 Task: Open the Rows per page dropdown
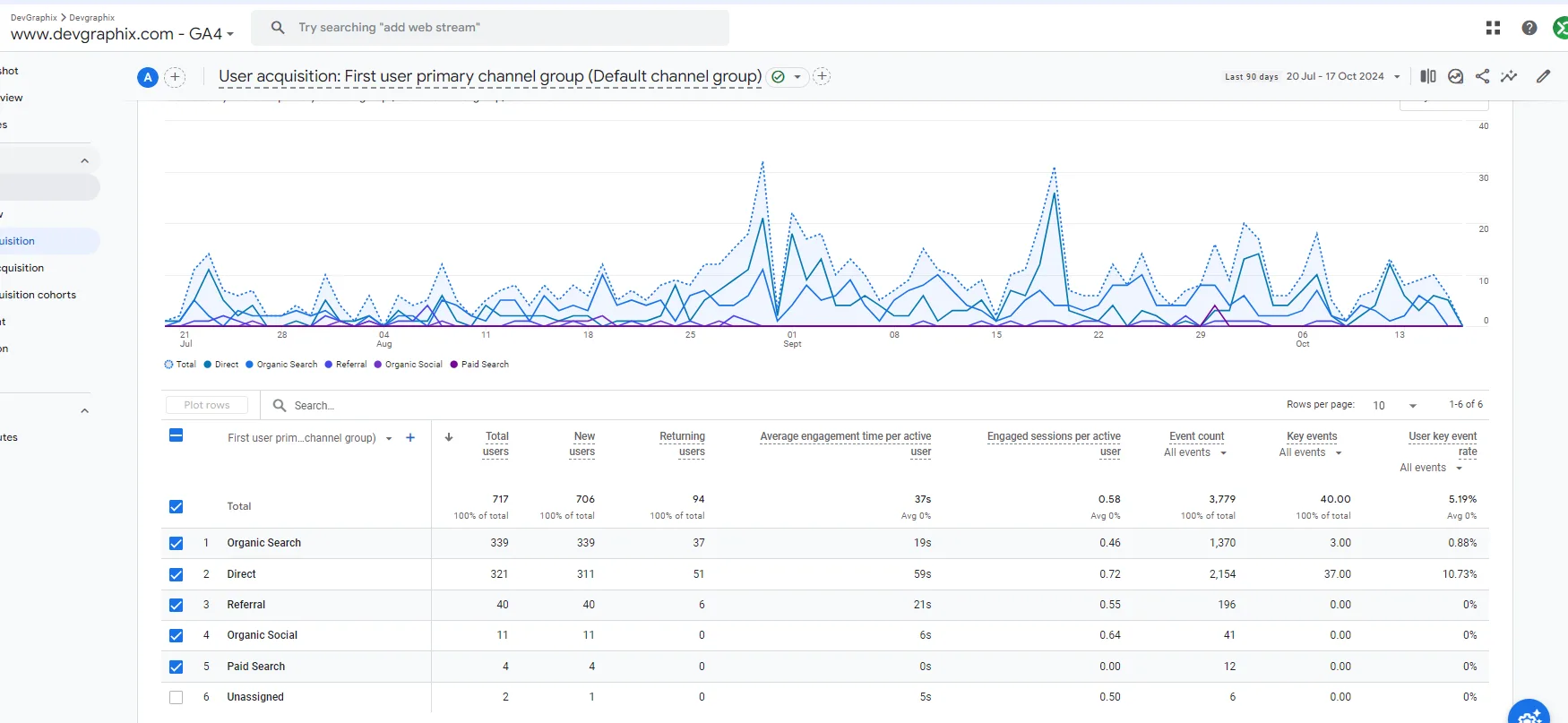(x=1394, y=406)
